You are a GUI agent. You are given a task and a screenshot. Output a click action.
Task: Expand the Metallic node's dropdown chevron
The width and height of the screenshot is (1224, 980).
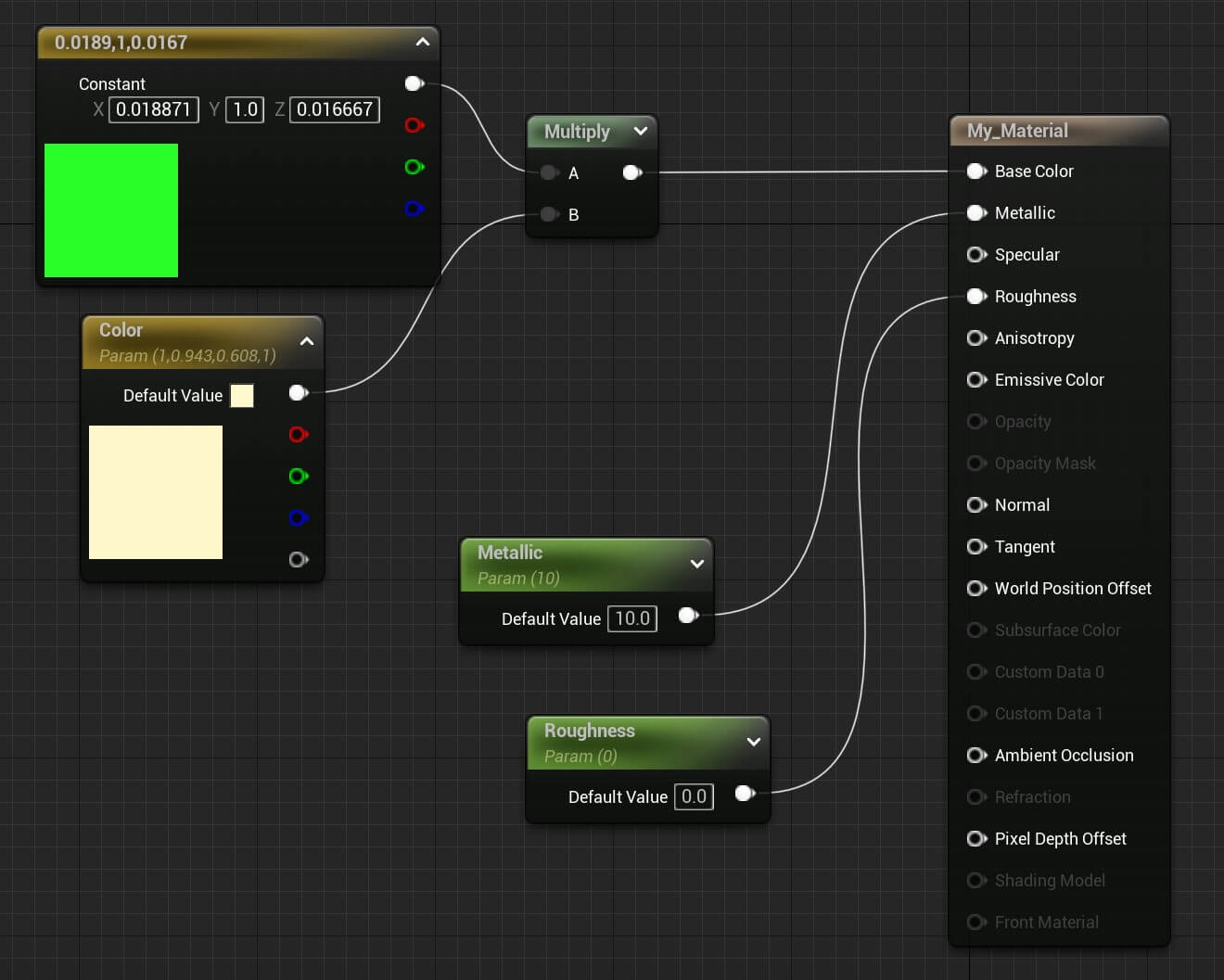coord(698,564)
